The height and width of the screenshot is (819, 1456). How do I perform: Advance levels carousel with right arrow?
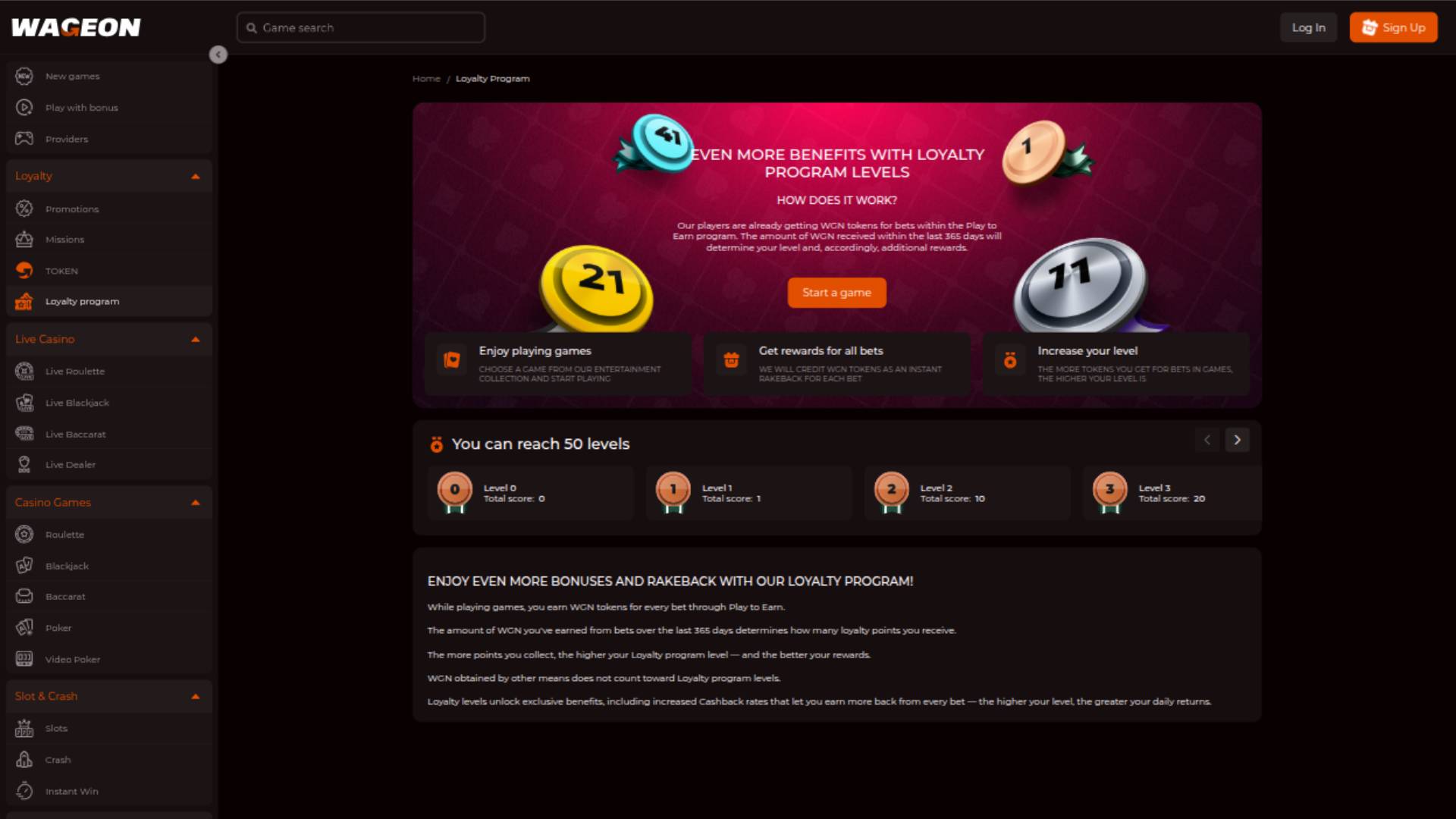[x=1238, y=440]
